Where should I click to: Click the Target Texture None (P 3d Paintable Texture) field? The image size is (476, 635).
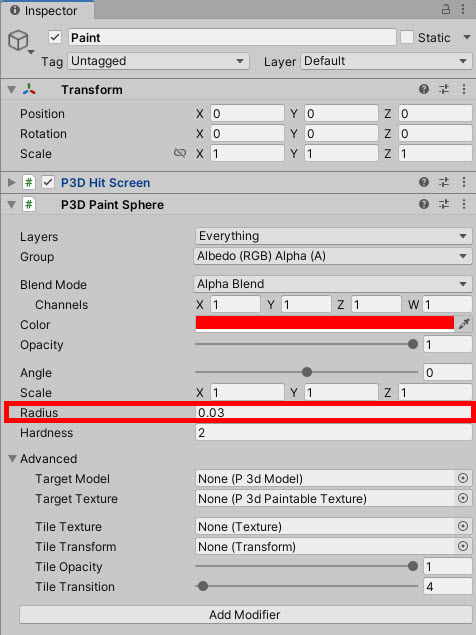[325, 499]
